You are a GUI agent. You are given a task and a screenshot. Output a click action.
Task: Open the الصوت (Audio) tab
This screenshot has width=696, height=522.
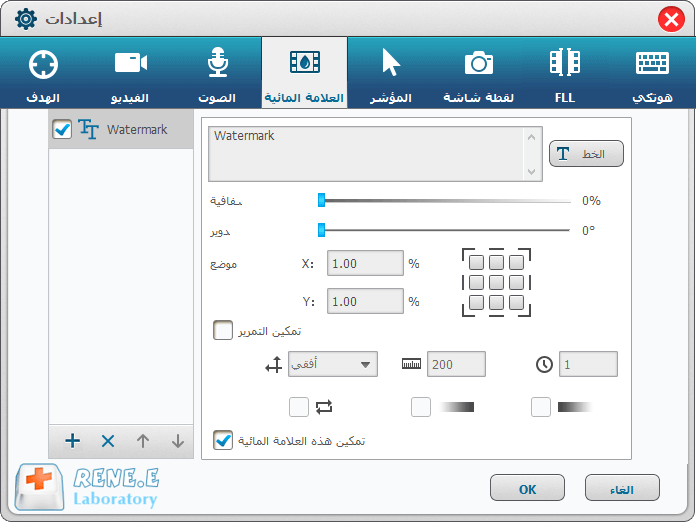(217, 73)
